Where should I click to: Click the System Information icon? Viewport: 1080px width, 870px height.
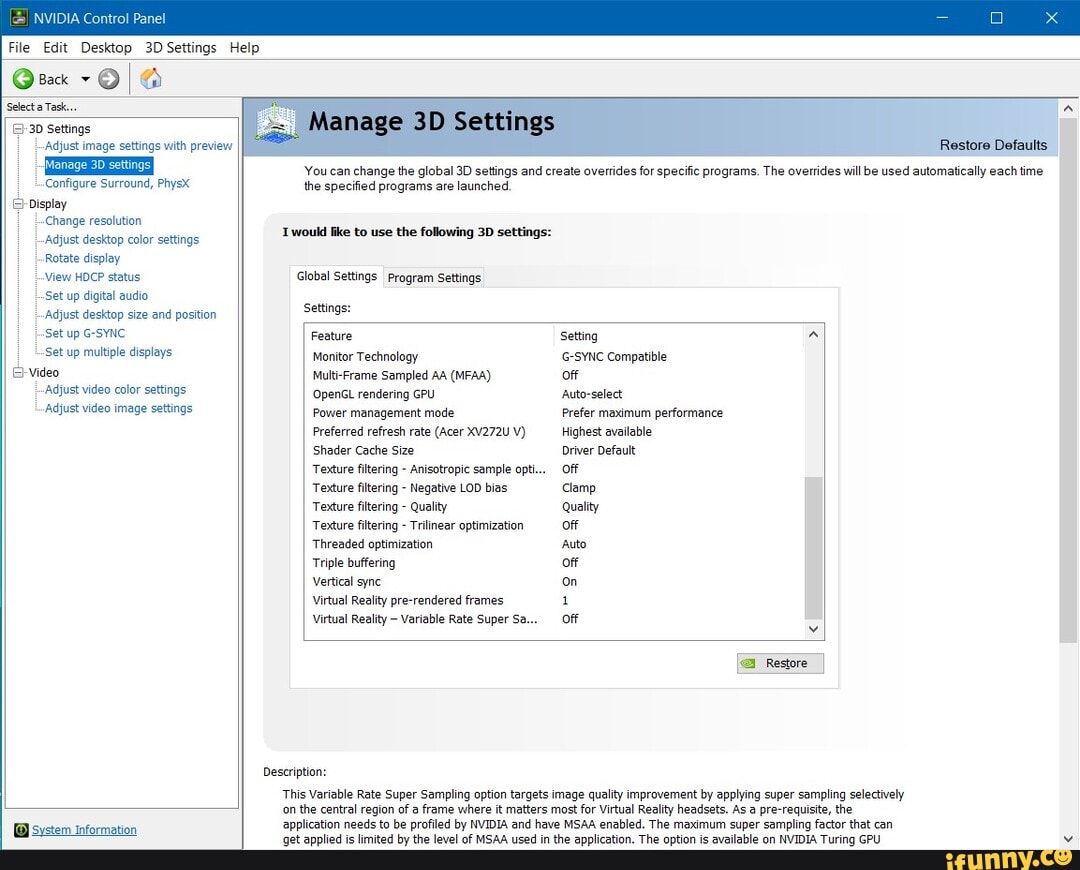tap(21, 830)
